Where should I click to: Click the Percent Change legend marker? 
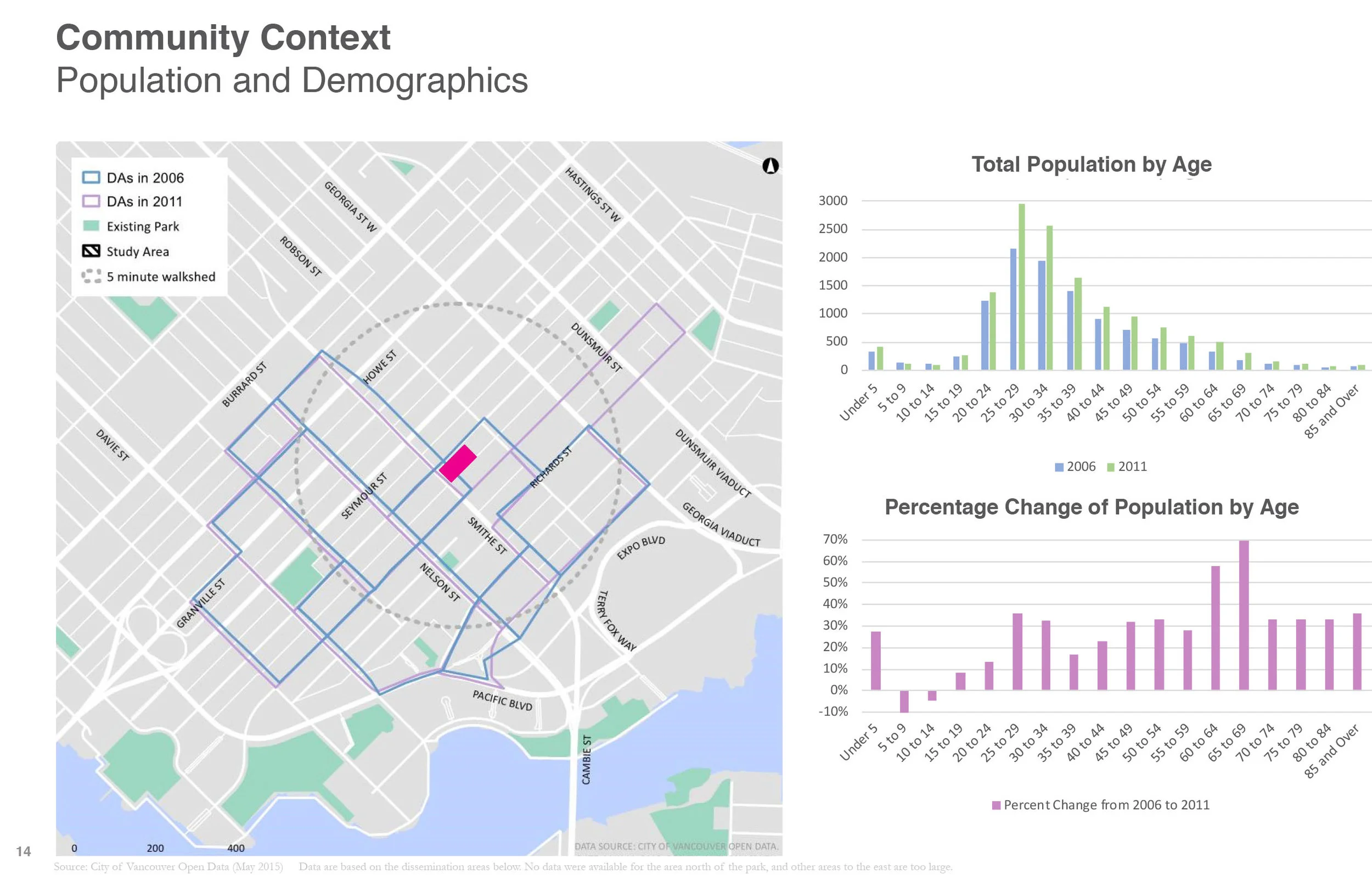997,805
